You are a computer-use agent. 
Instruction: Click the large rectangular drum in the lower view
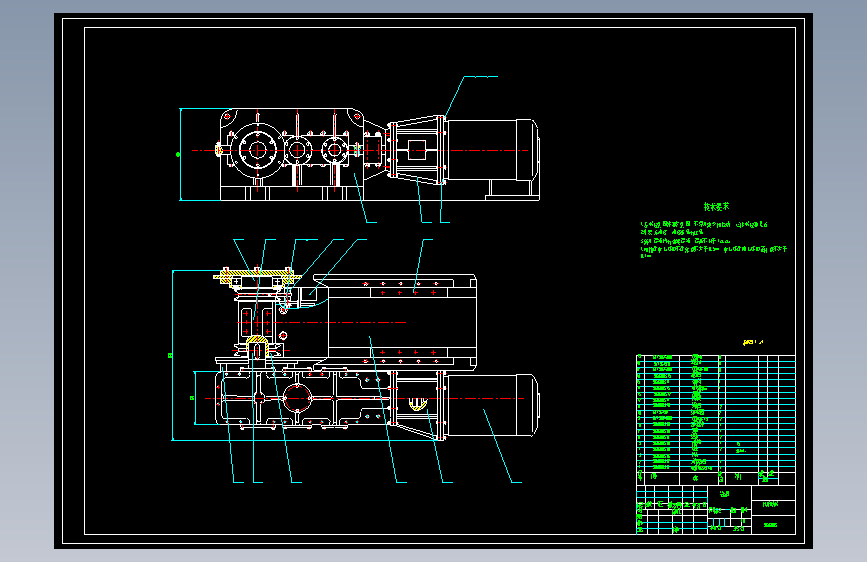click(x=403, y=322)
